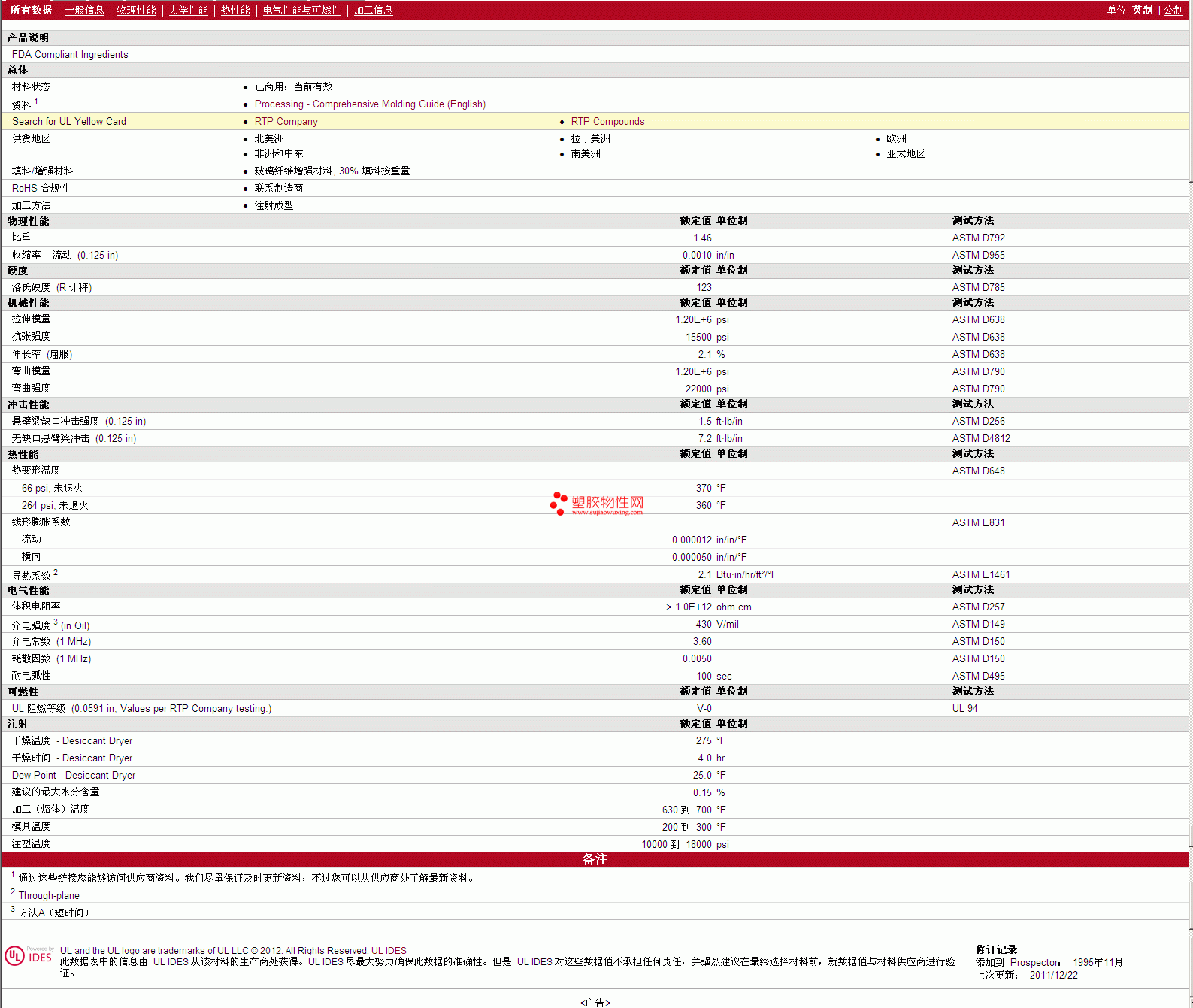Open the 加工信息 tab
The width and height of the screenshot is (1193, 1008).
374,10
